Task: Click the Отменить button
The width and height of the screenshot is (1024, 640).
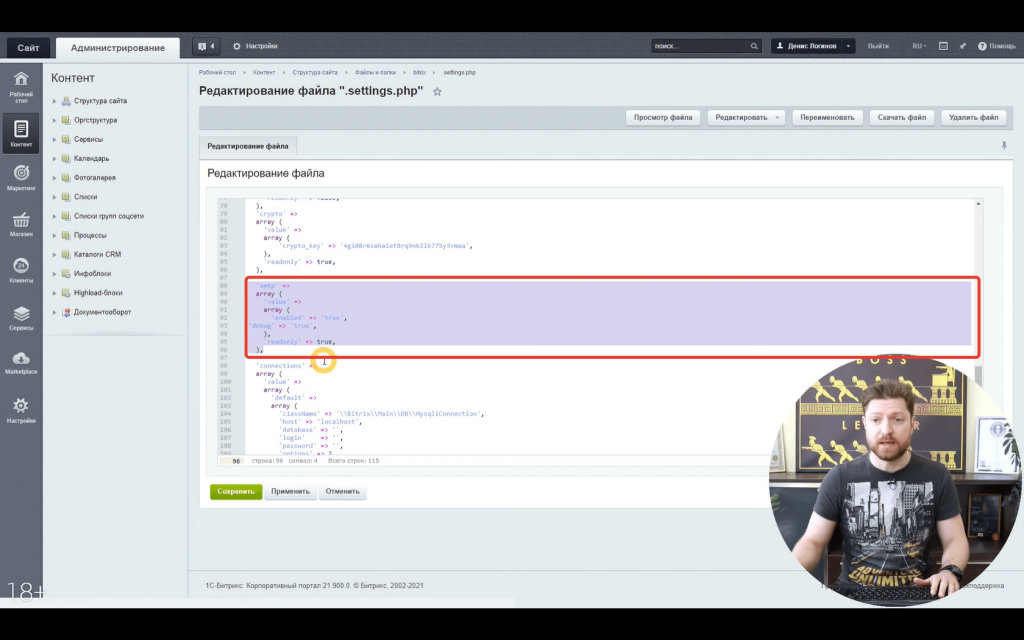Action: [x=342, y=492]
